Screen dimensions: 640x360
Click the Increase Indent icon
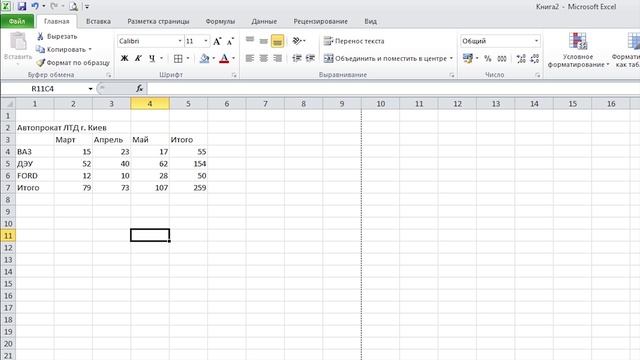pyautogui.click(x=311, y=58)
